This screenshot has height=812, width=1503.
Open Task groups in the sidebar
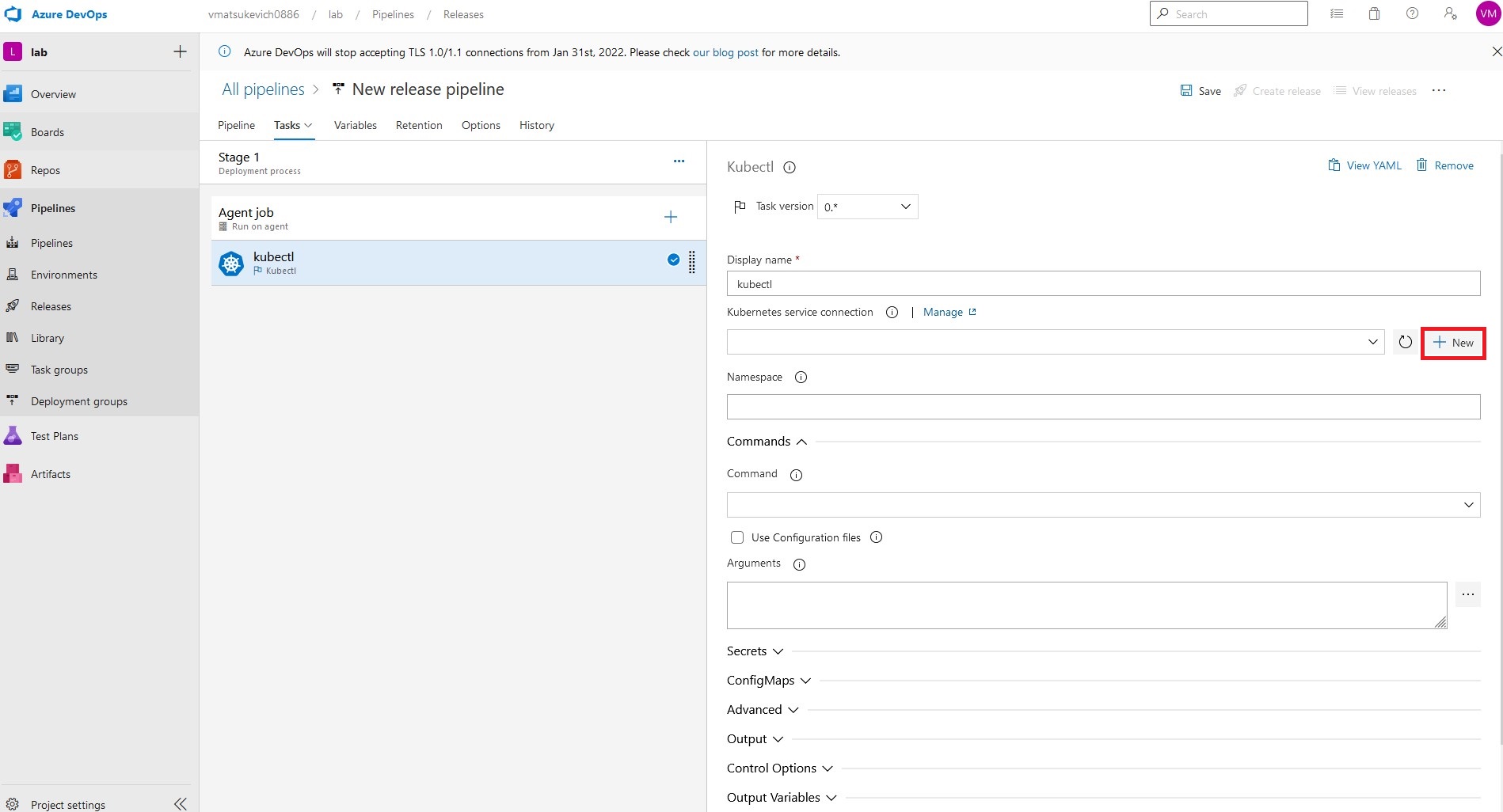(59, 370)
